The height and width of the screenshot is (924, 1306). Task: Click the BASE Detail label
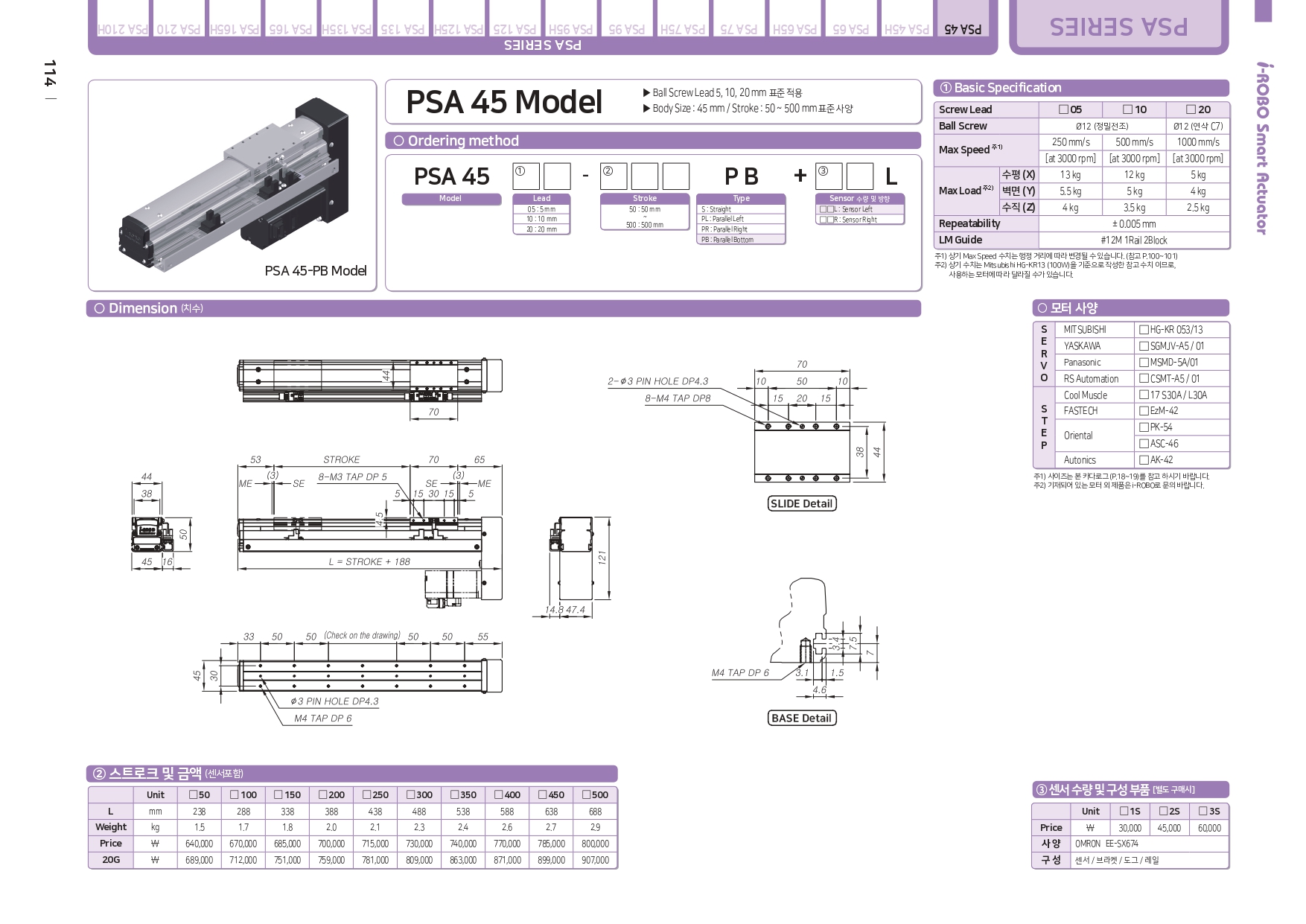801,719
